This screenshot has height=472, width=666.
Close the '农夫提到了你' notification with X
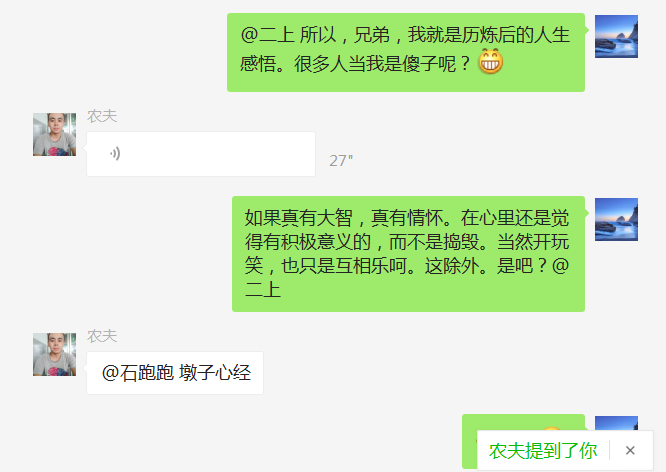pyautogui.click(x=630, y=450)
